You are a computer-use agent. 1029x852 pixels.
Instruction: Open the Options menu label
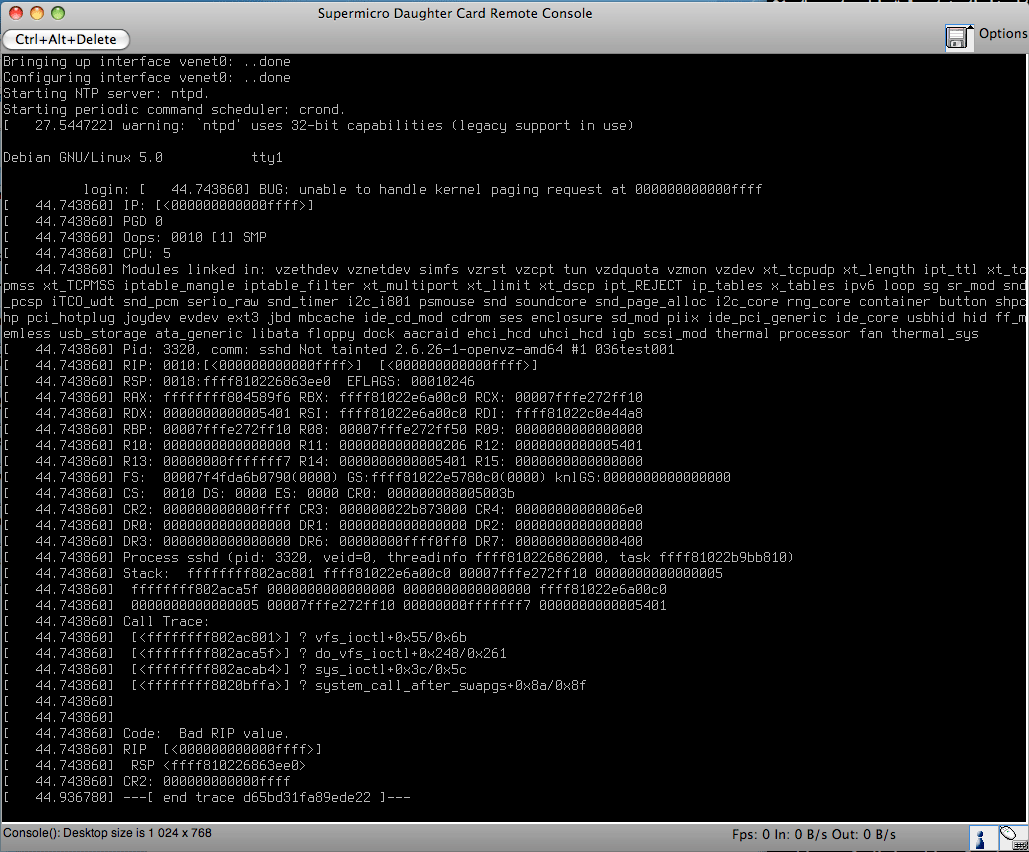(x=1002, y=34)
